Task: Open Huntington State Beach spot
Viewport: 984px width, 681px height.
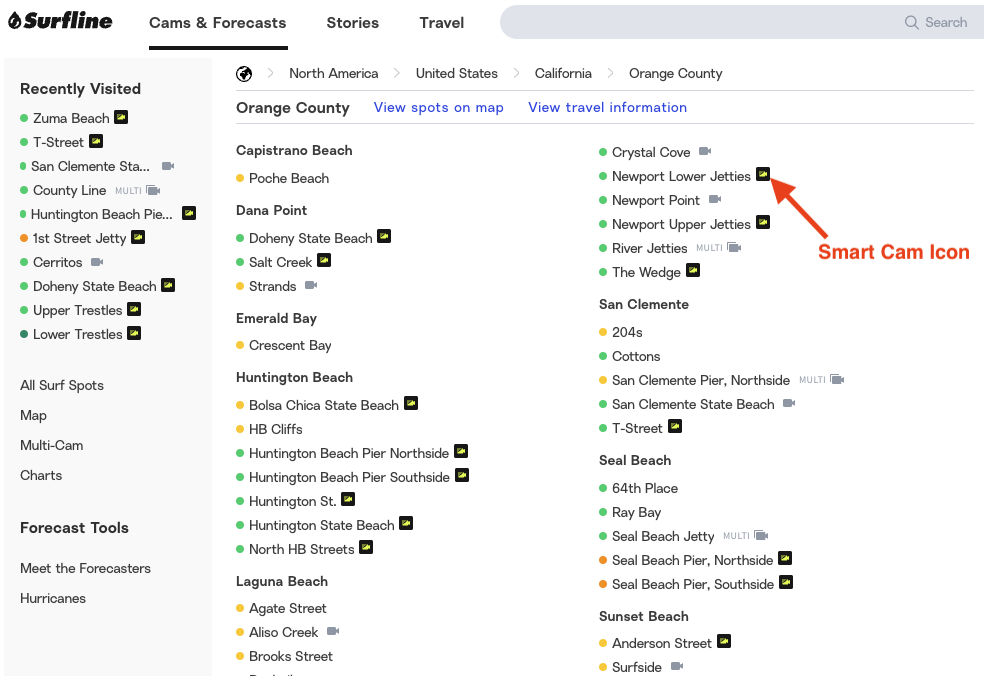Action: tap(321, 525)
